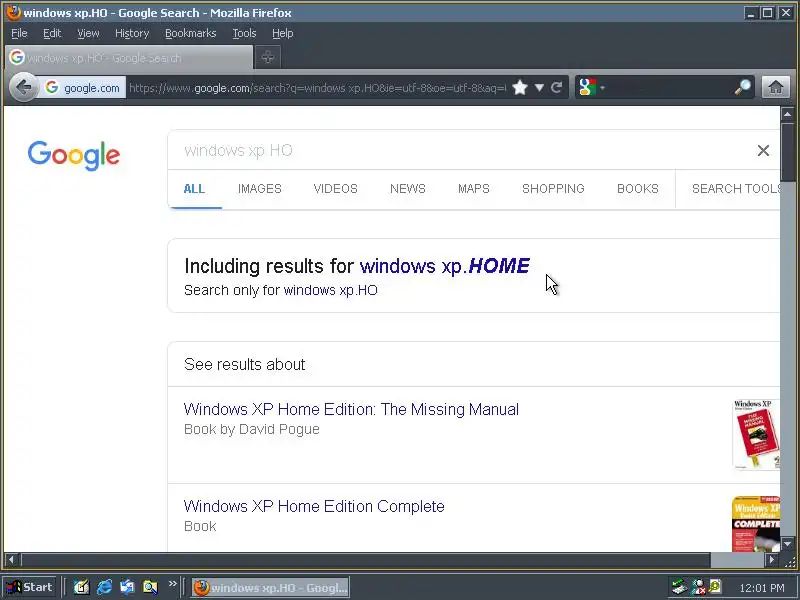
Task: Open the Windows Start menu
Action: point(30,587)
